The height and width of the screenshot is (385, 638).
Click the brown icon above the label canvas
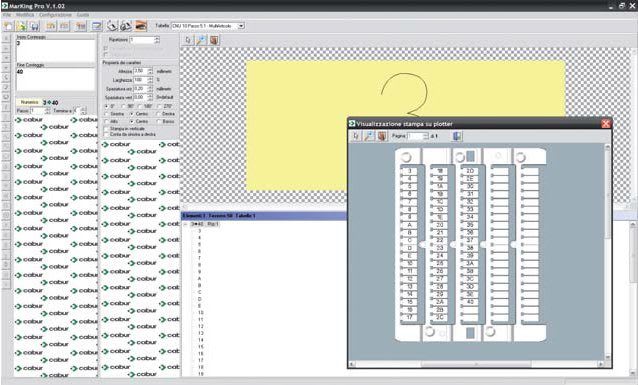214,40
